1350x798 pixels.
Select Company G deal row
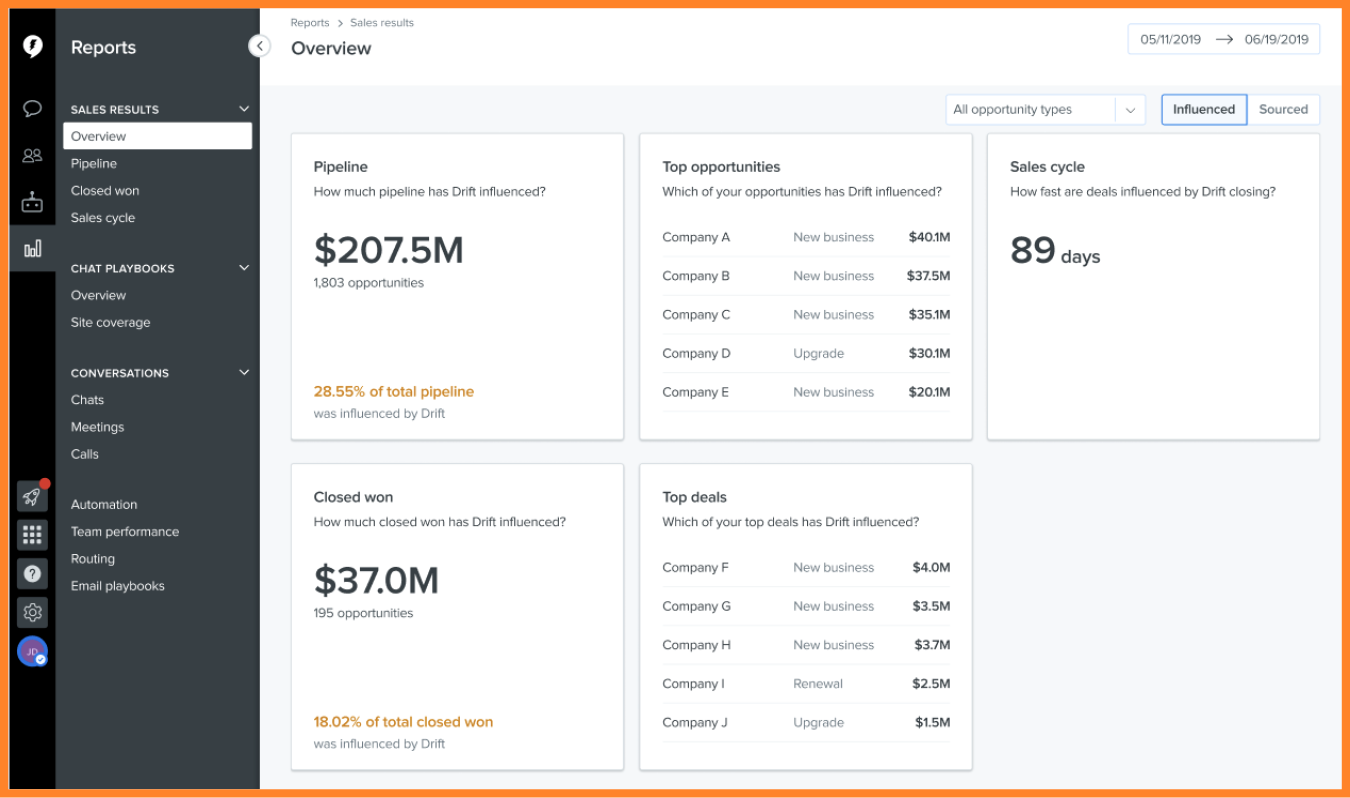(806, 606)
